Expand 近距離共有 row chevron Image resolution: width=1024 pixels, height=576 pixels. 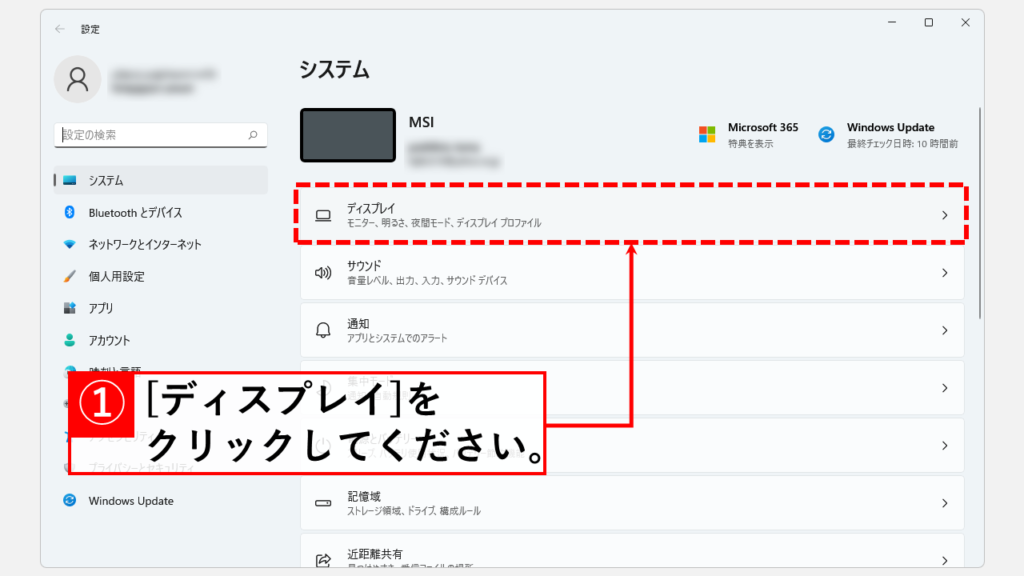[x=944, y=560]
